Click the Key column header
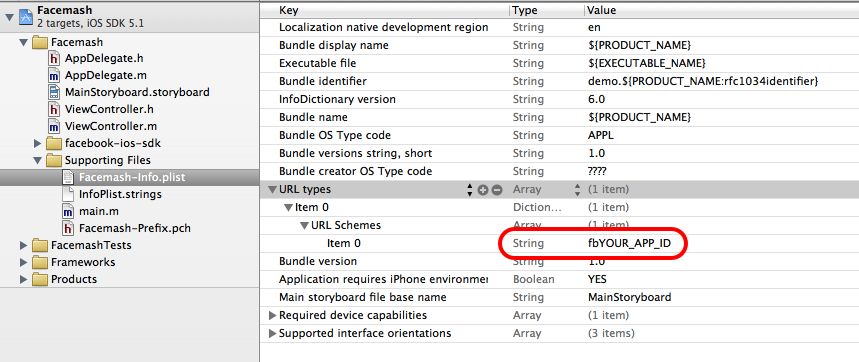Viewport: 859px width, 362px height. pyautogui.click(x=289, y=10)
